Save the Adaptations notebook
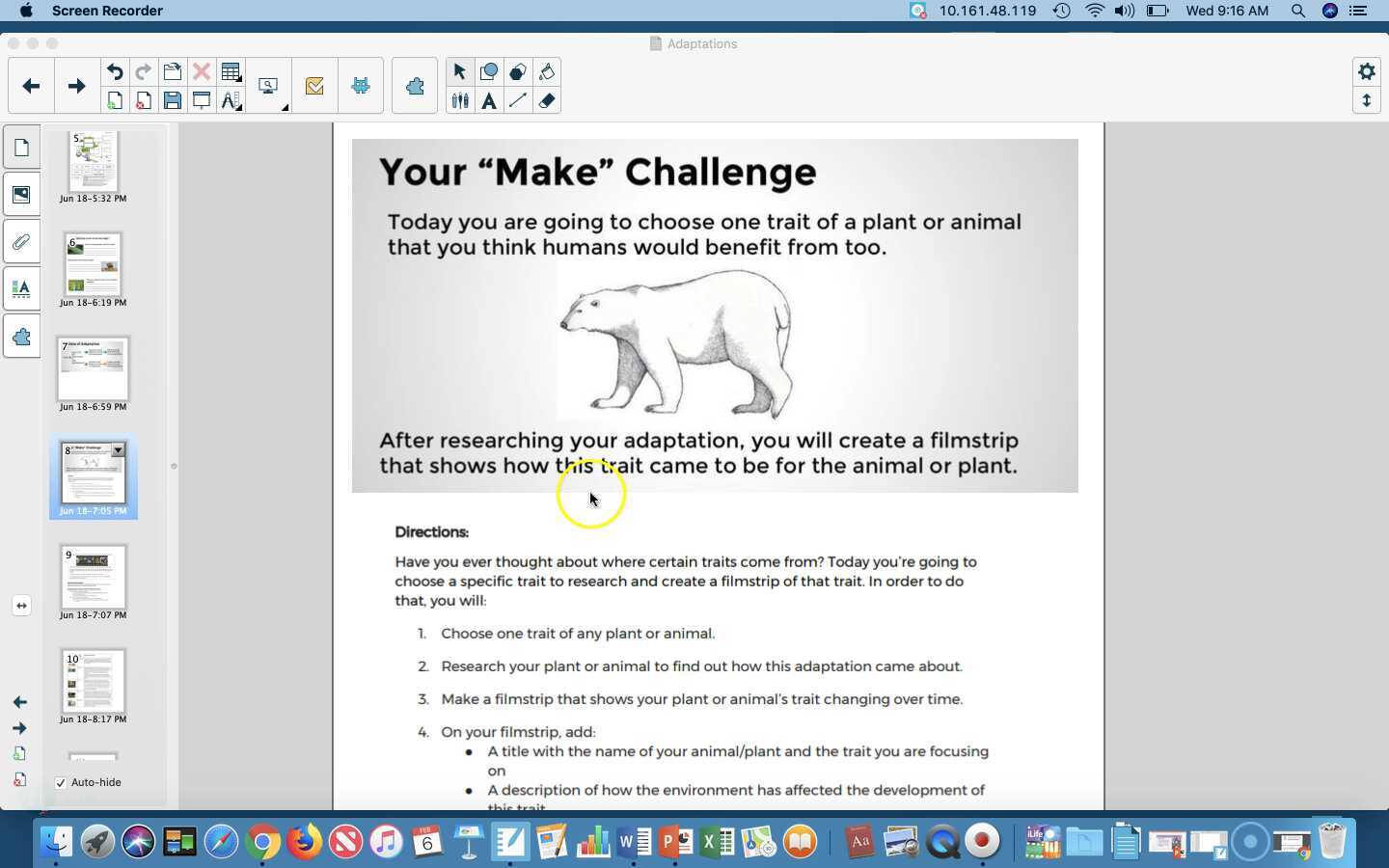1389x868 pixels. tap(173, 100)
